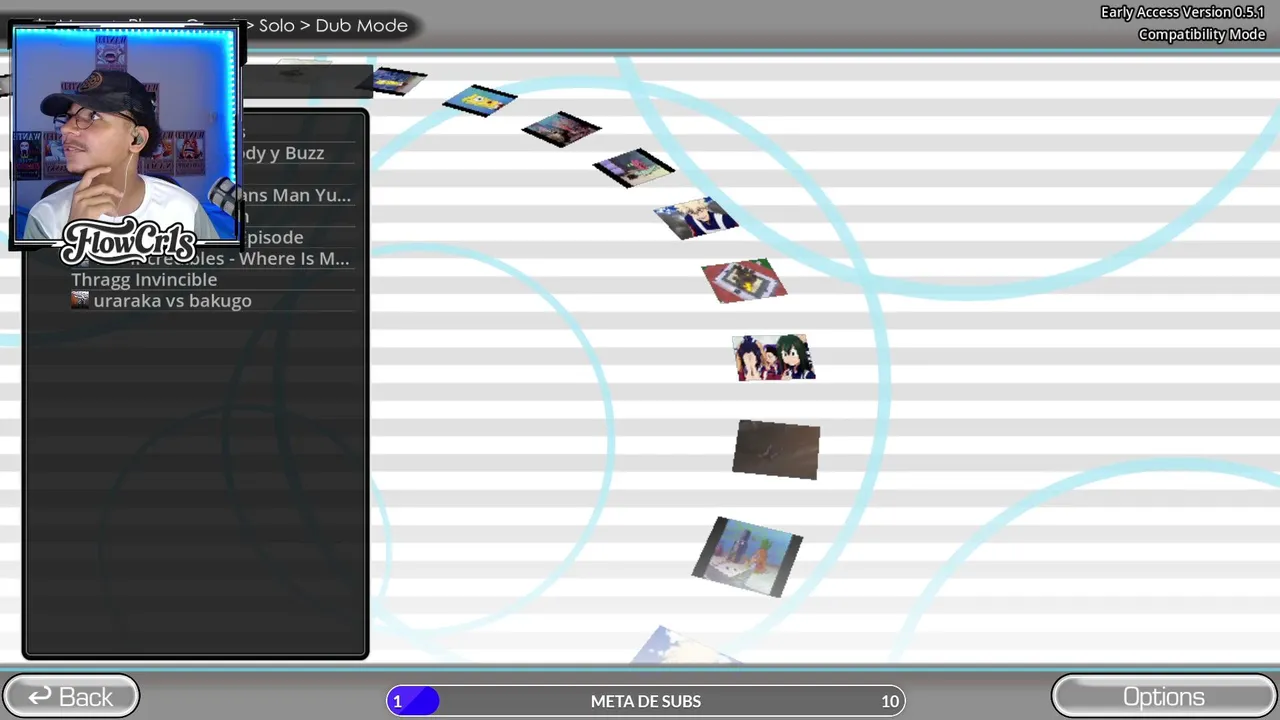
Task: Open the Options menu
Action: coord(1164,697)
